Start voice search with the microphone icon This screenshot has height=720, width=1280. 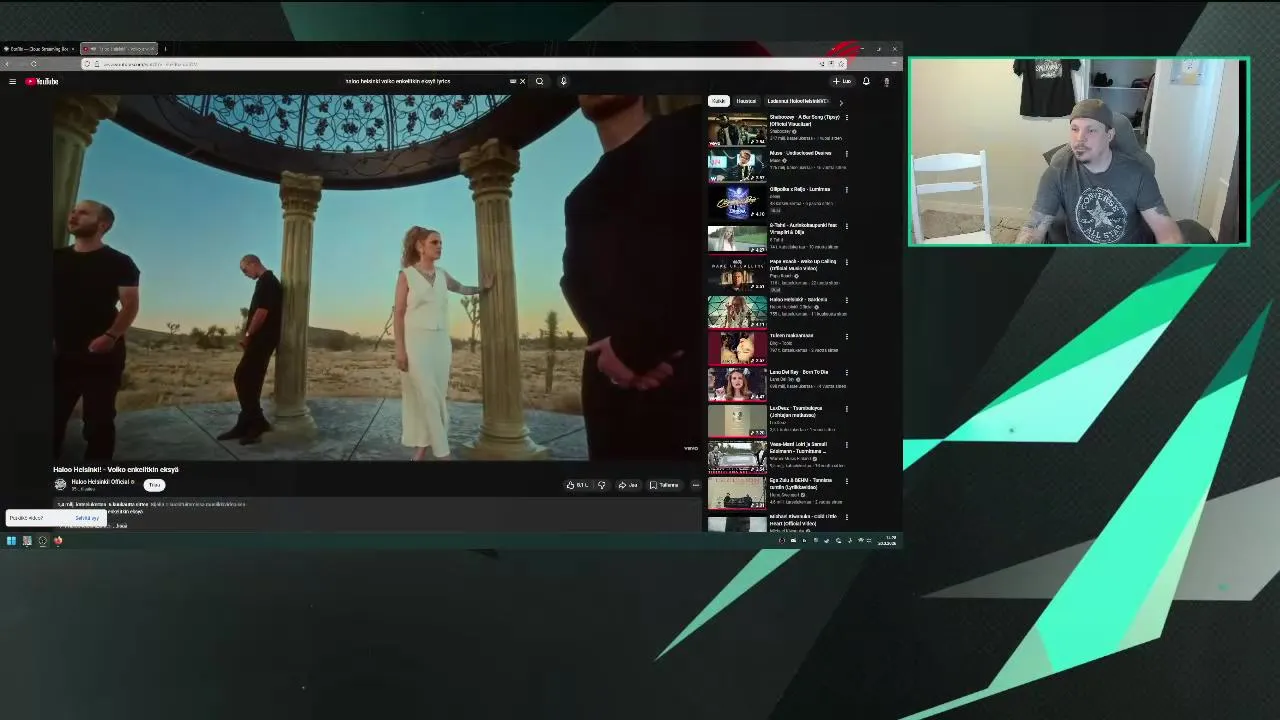tap(563, 81)
